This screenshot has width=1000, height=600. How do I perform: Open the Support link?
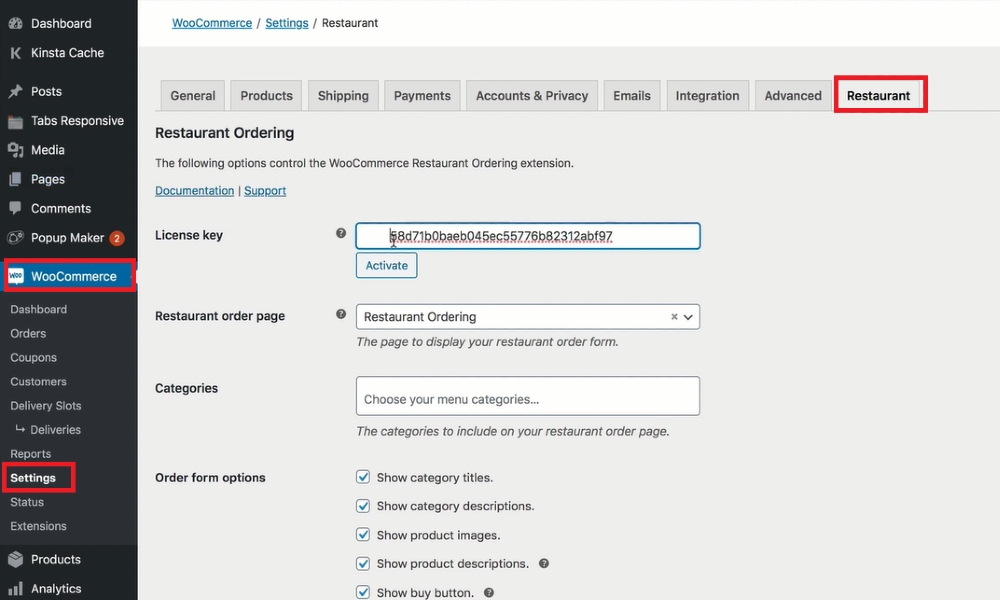(x=265, y=191)
